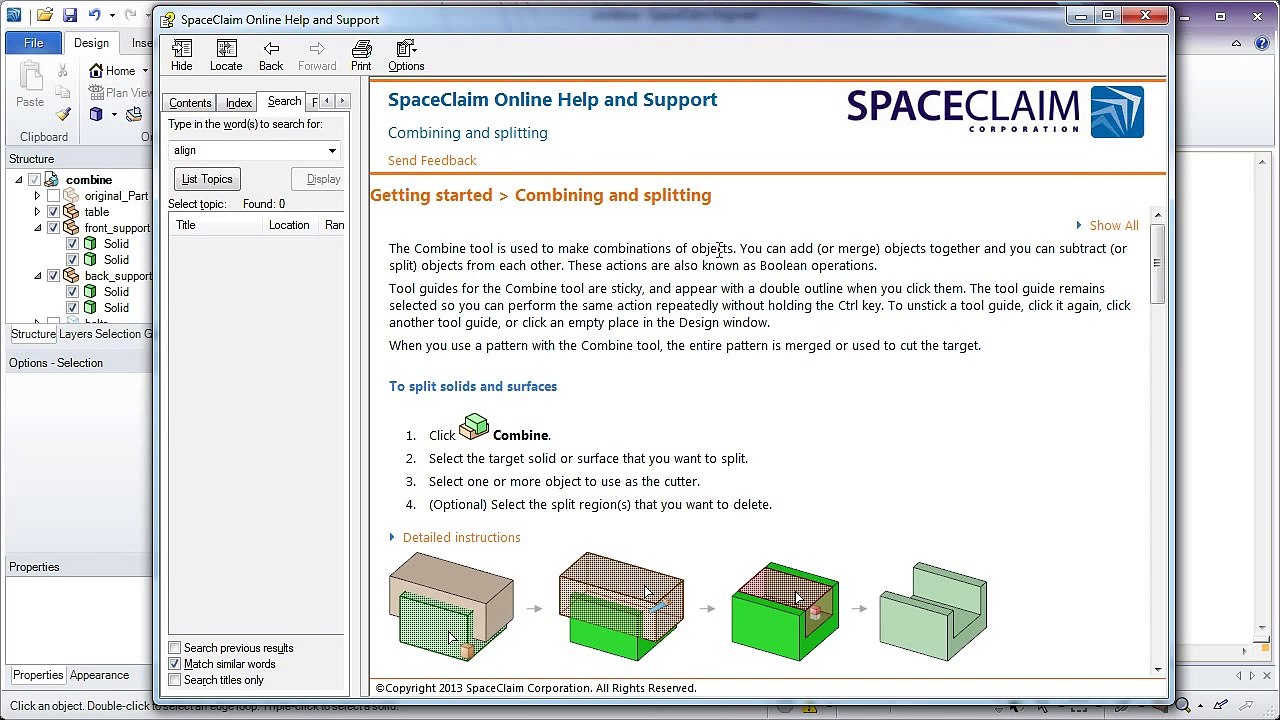This screenshot has height=720, width=1280.
Task: Collapse the back_support tree node
Action: click(38, 276)
